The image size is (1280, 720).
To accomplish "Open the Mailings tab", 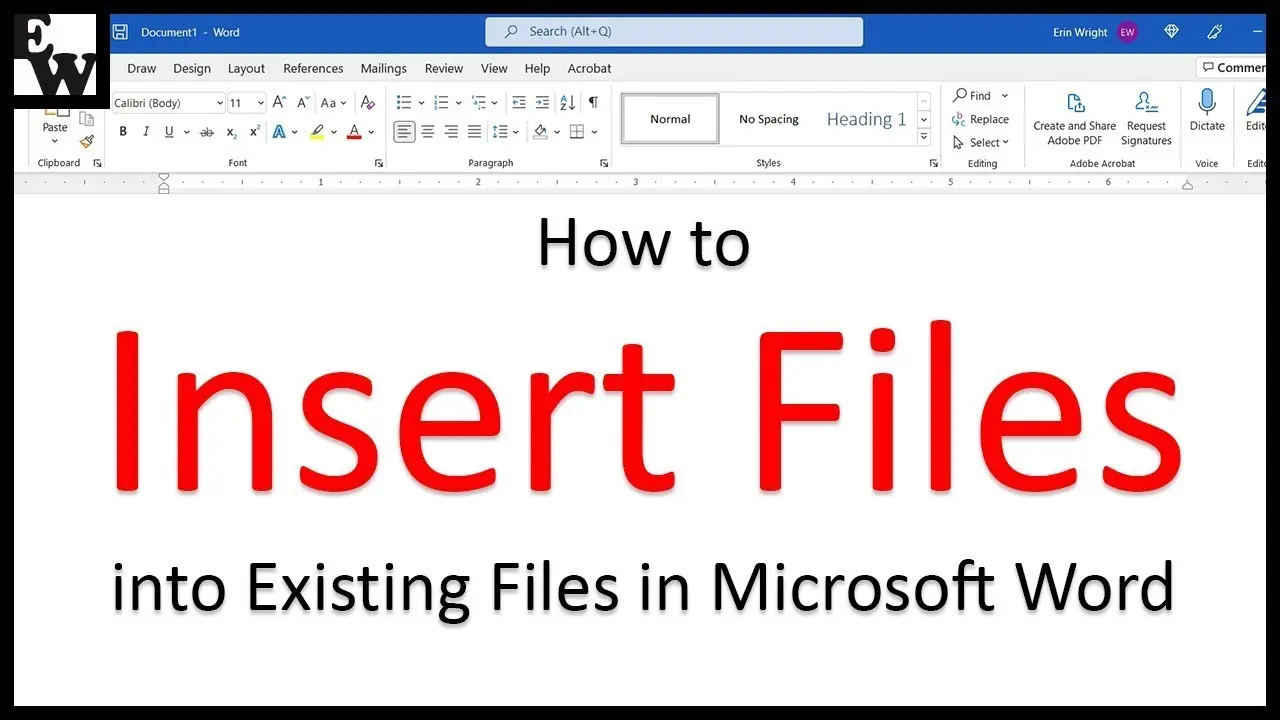I will point(384,68).
